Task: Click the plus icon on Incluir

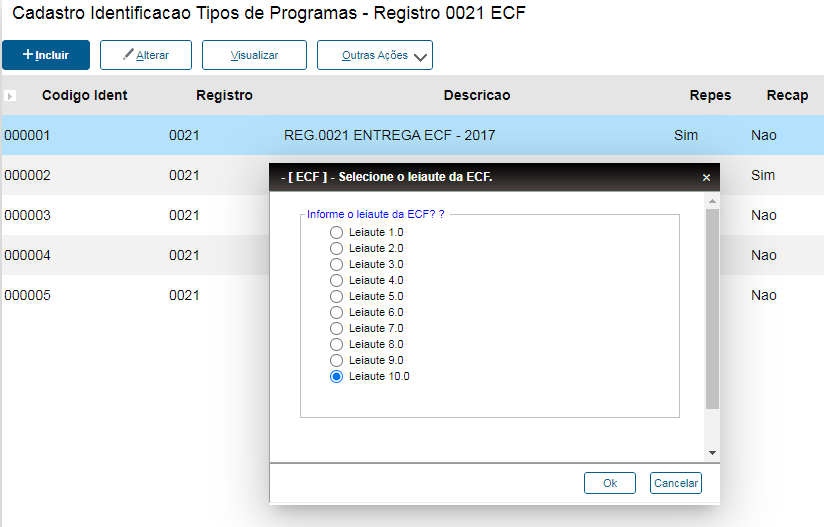Action: pyautogui.click(x=28, y=54)
